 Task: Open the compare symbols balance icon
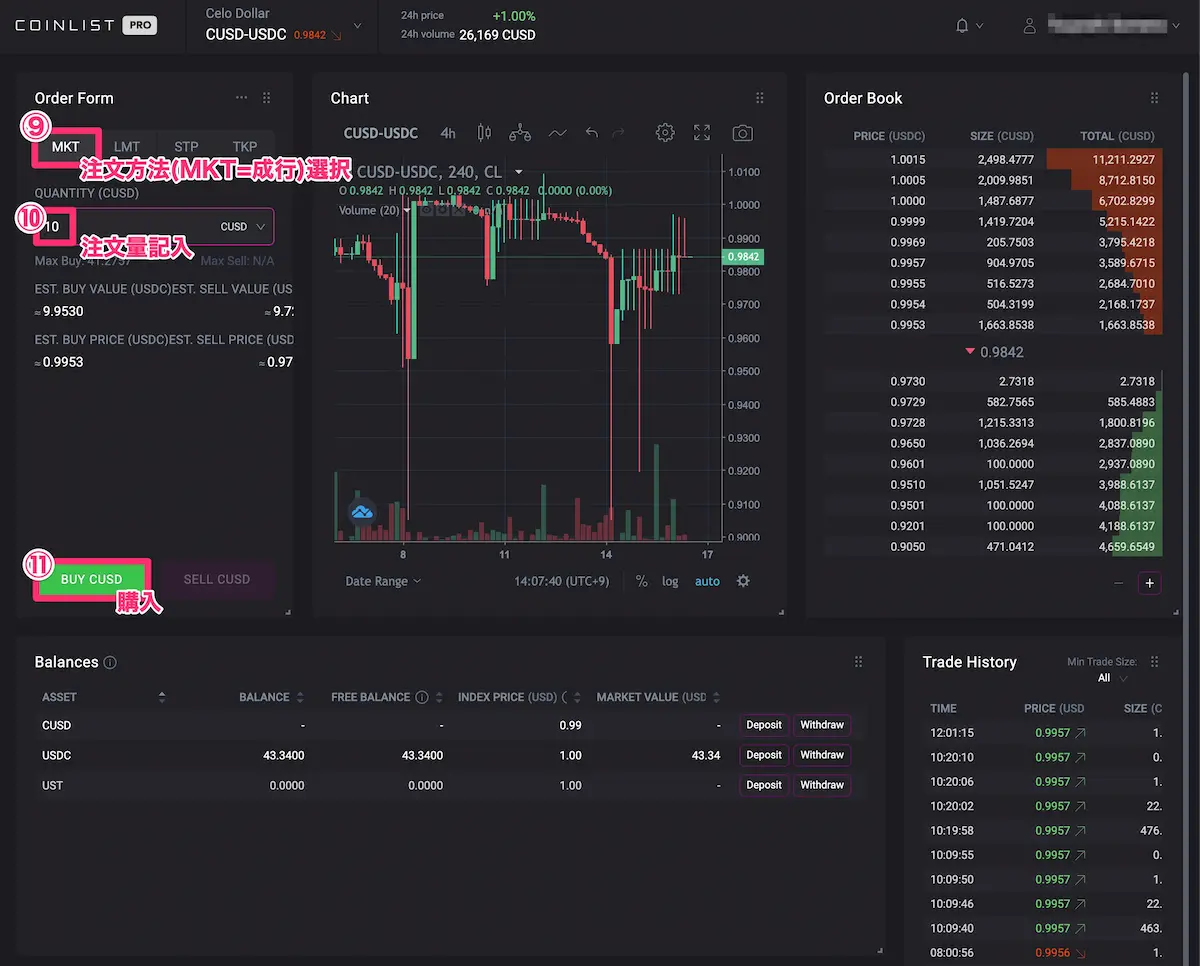[x=521, y=133]
